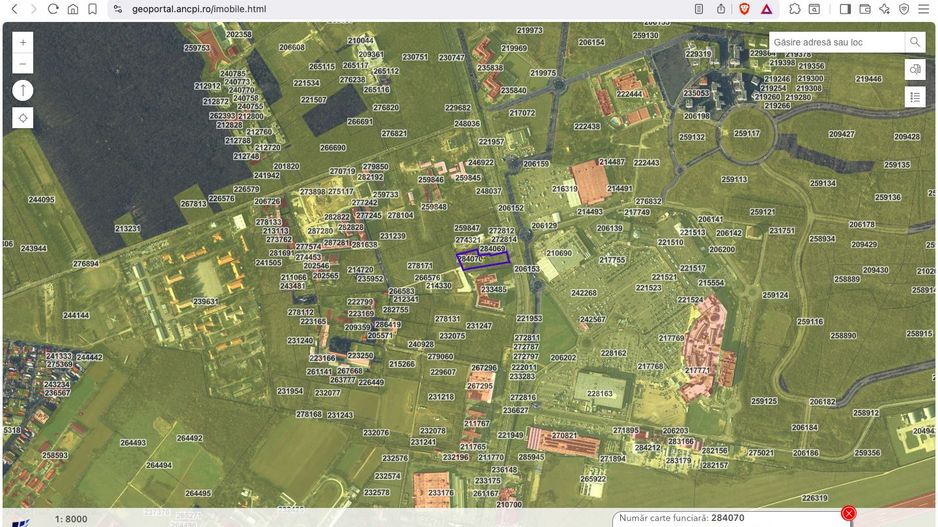Click parcel label 231751
Image resolution: width=938 pixels, height=527 pixels.
(782, 230)
